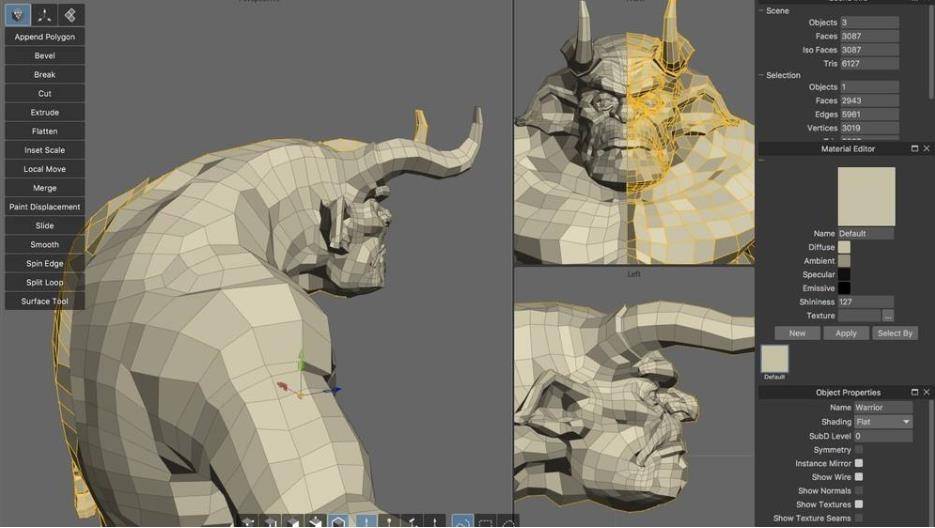Open the Ambient color swatch
The height and width of the screenshot is (528, 935).
coord(844,261)
